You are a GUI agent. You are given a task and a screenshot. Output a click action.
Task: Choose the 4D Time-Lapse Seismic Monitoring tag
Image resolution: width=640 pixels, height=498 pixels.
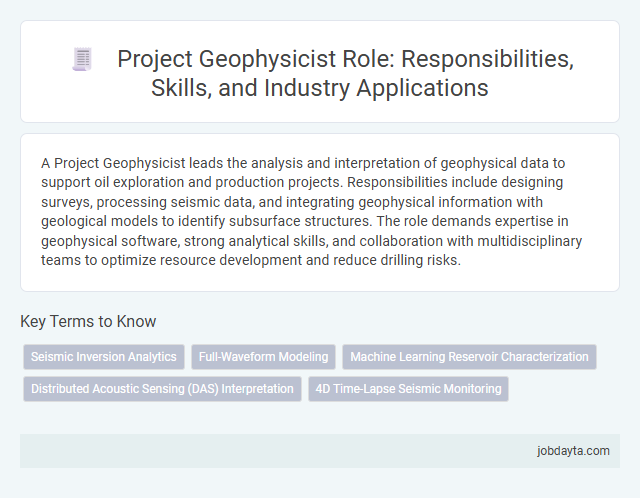[408, 389]
